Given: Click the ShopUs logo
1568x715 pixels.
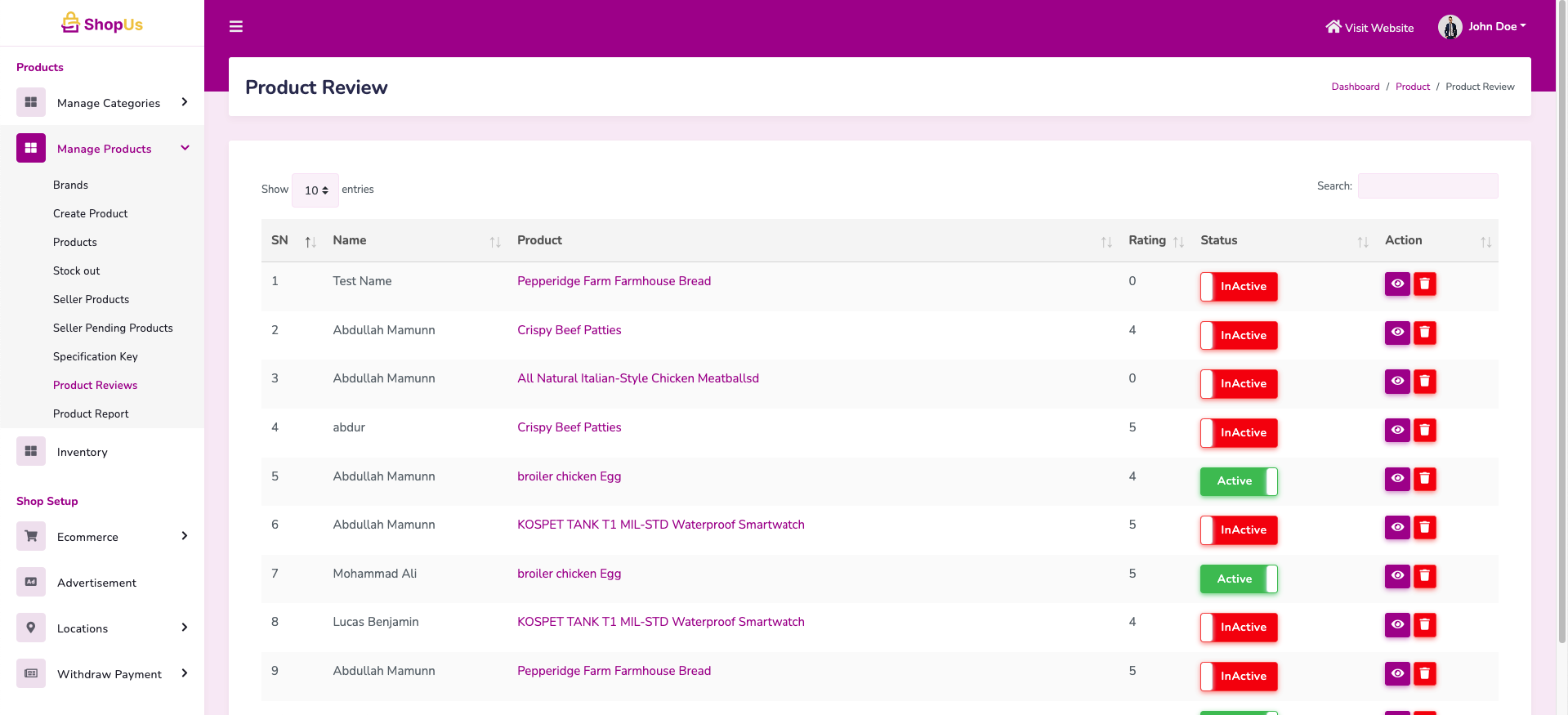Looking at the screenshot, I should [x=102, y=24].
